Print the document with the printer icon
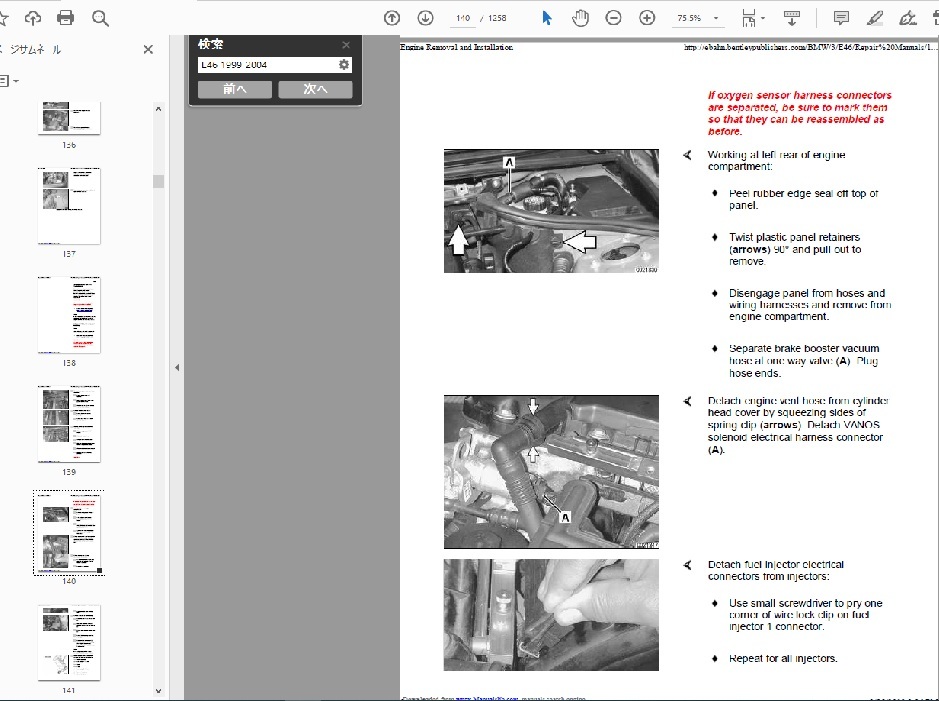The image size is (939, 701). pyautogui.click(x=65, y=18)
